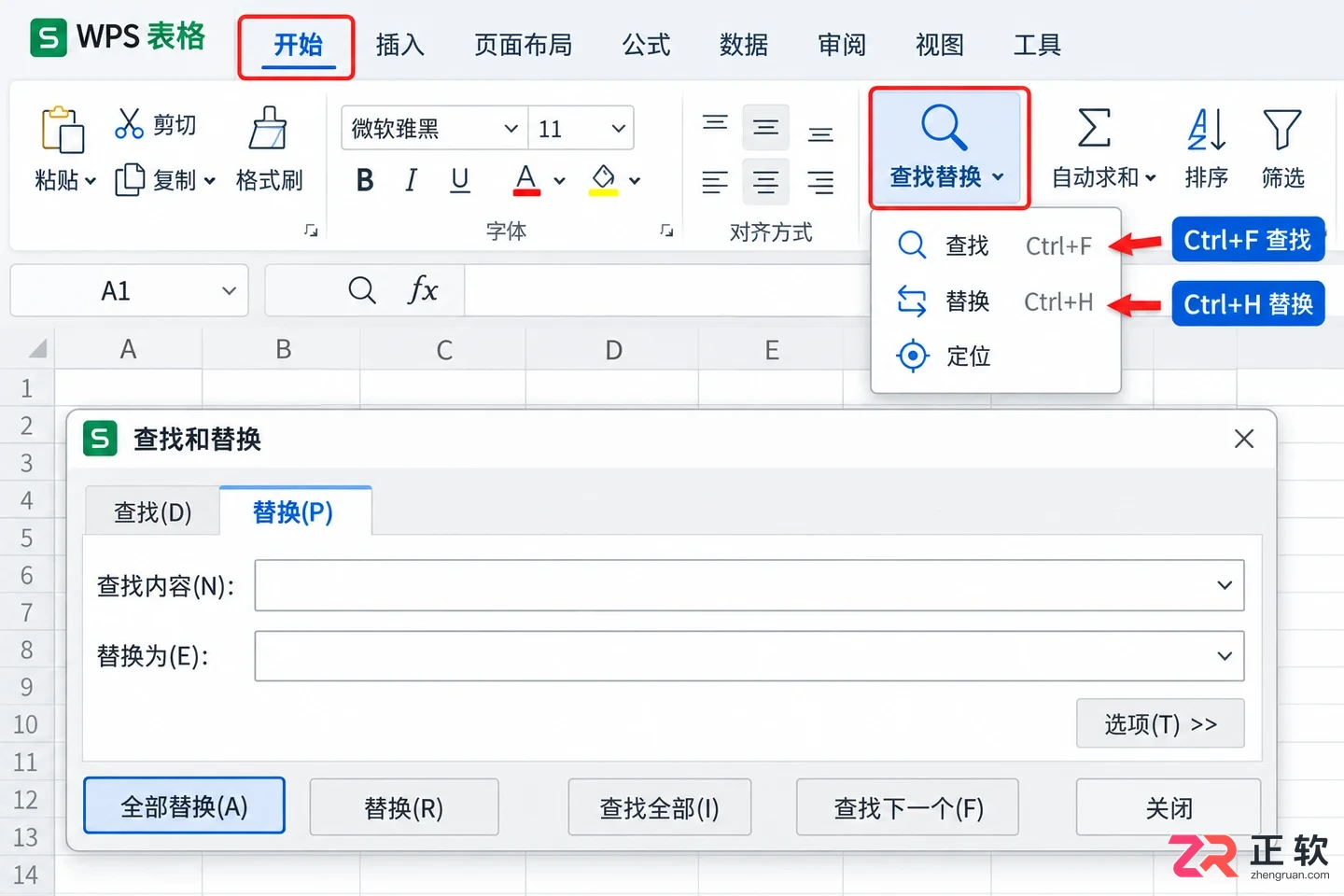
Task: Go to the 数据 ribbon tab
Action: [x=744, y=45]
